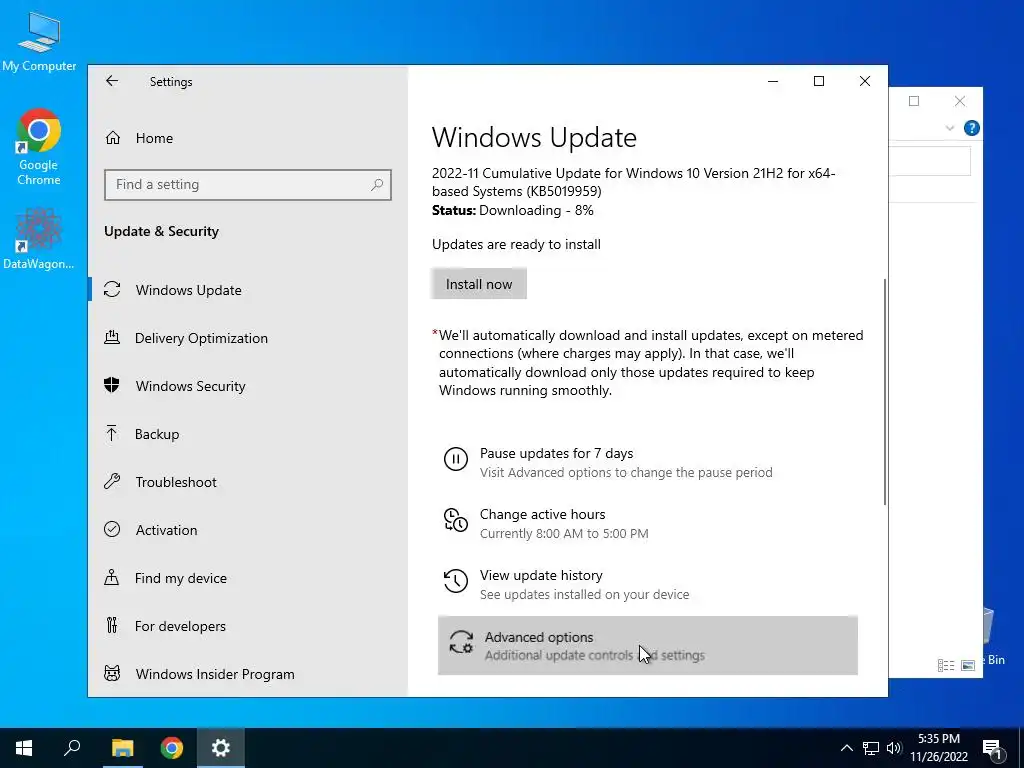Click the KB5019959 update title text
This screenshot has width=1024, height=768.
[633, 182]
